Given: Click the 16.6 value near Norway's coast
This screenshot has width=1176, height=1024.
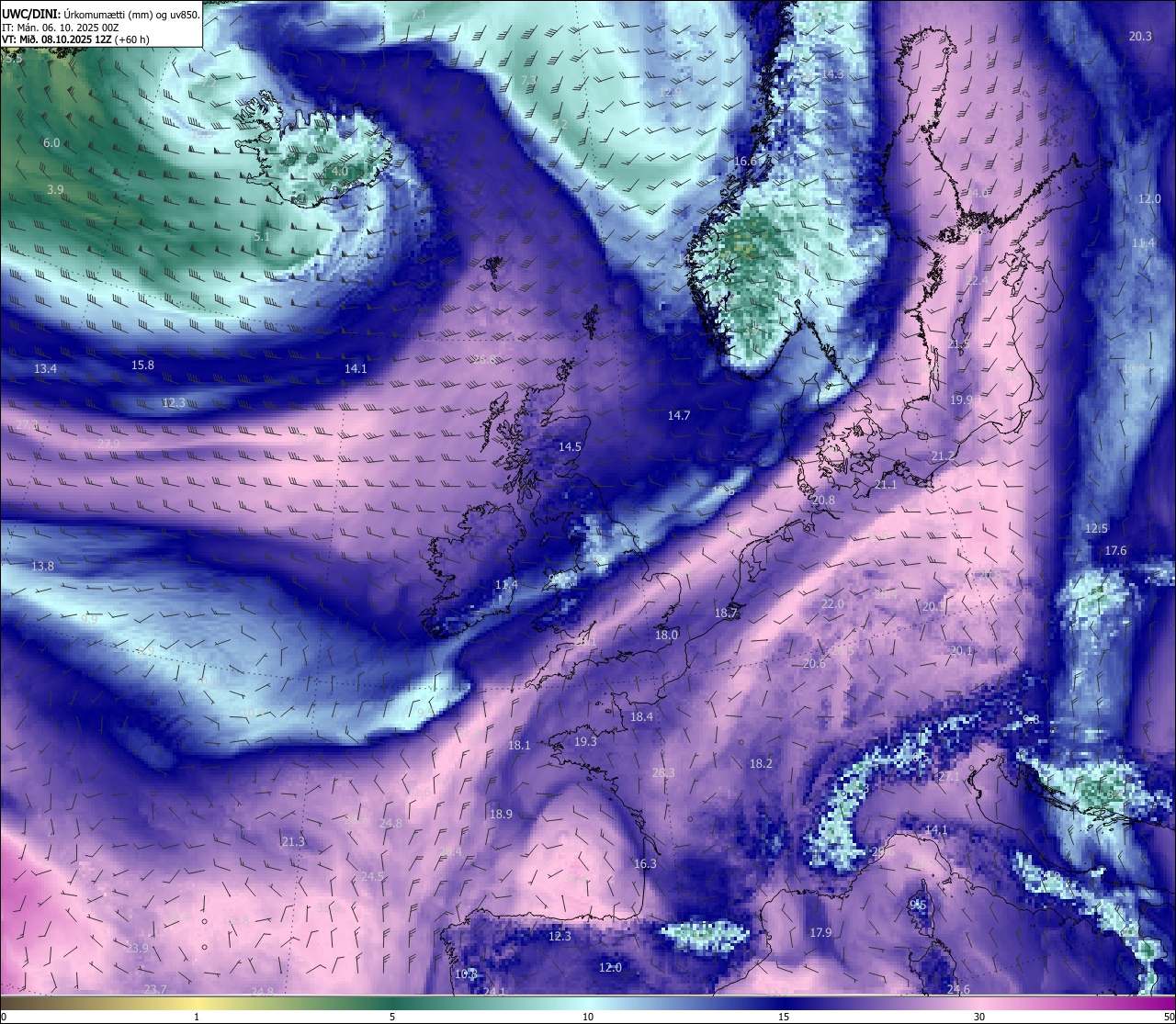Looking at the screenshot, I should [745, 162].
